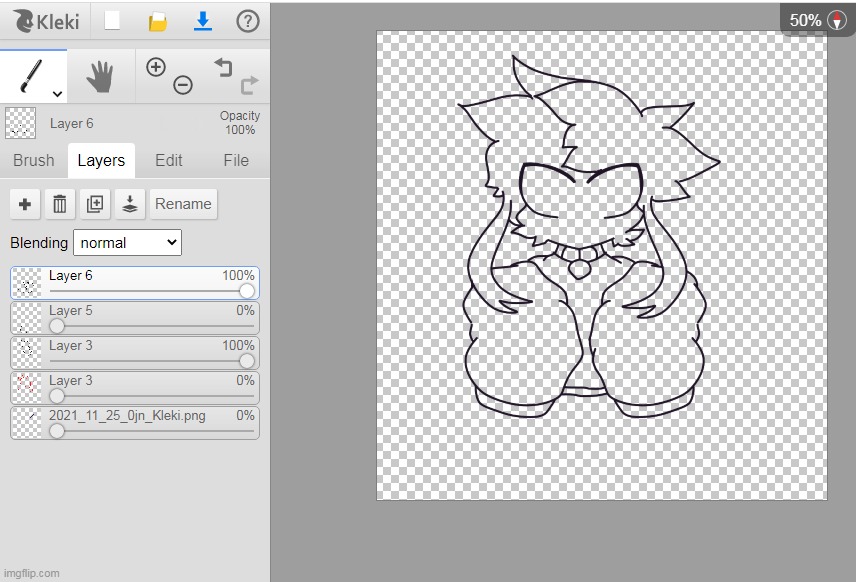Switch to the Brush tab
Screen dimensions: 856x582
coord(34,160)
